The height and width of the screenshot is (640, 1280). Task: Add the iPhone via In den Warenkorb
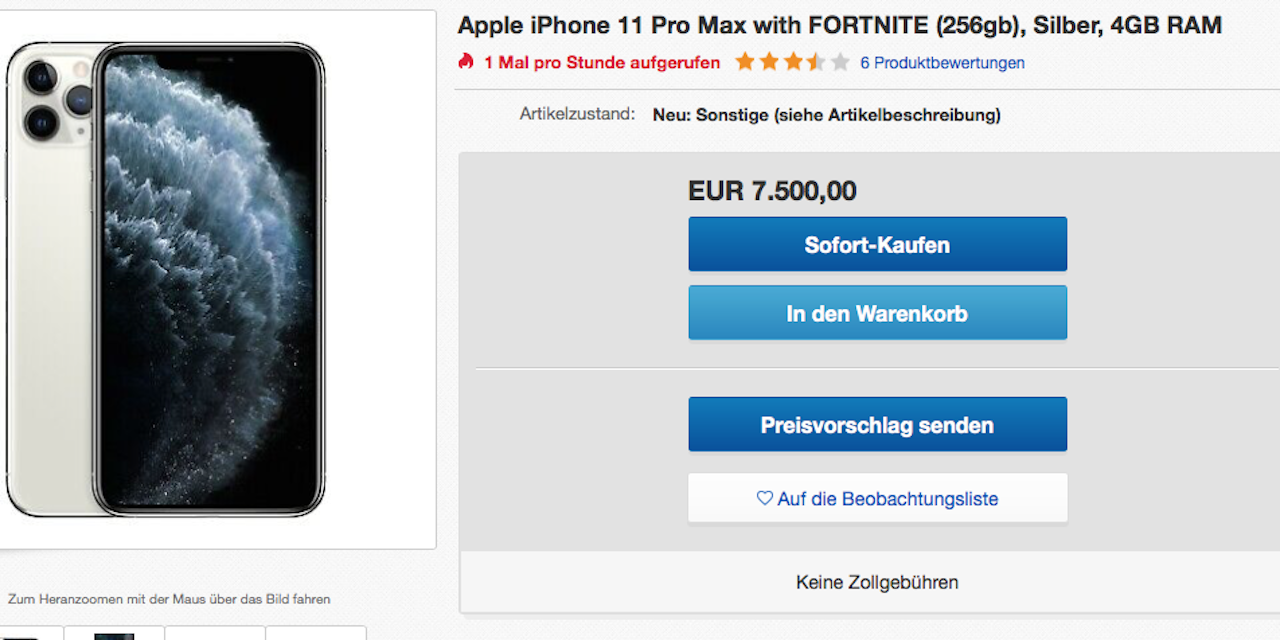point(877,313)
